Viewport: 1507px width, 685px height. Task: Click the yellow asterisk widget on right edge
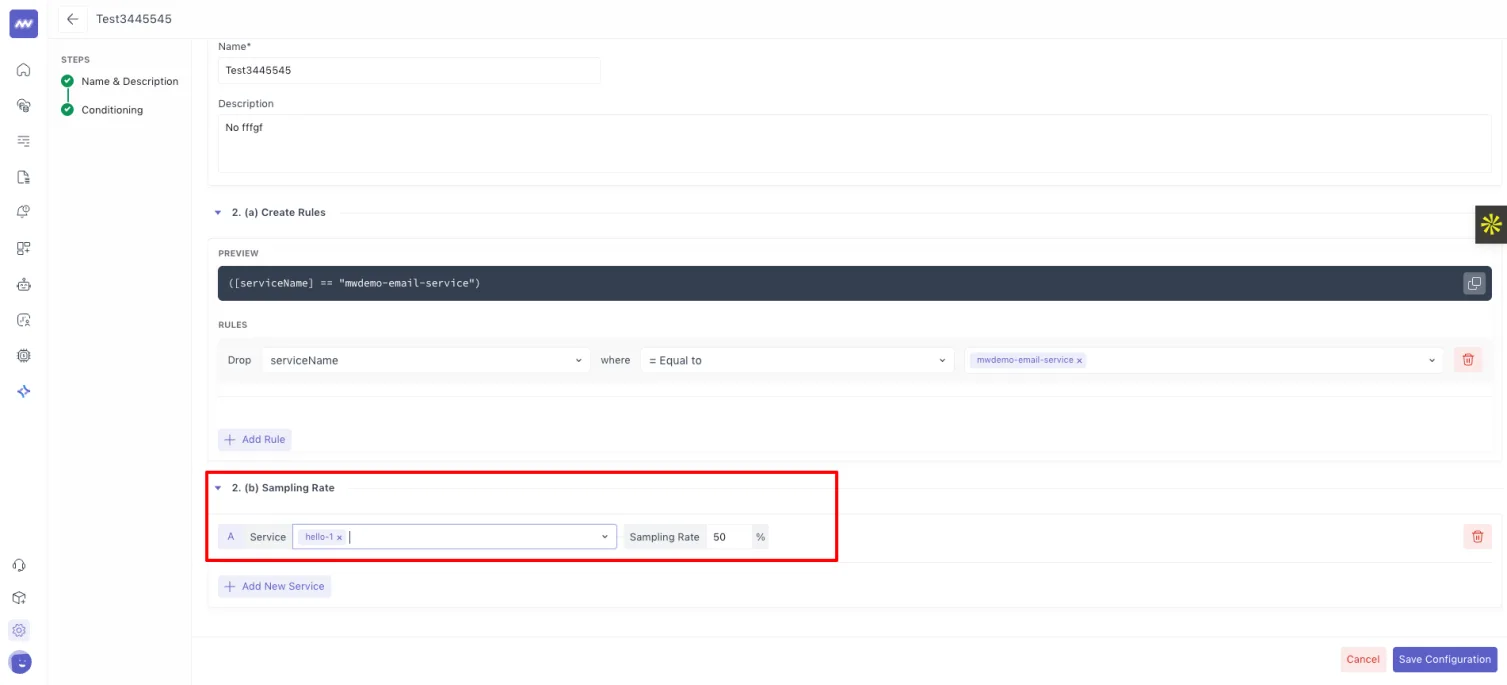tap(1491, 225)
